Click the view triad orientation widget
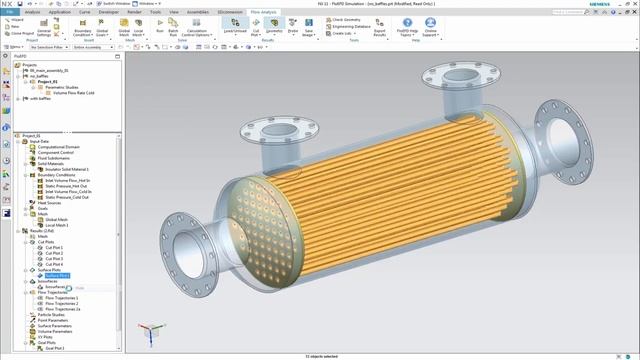Screen dimensions: 640x360 click(x=151, y=333)
